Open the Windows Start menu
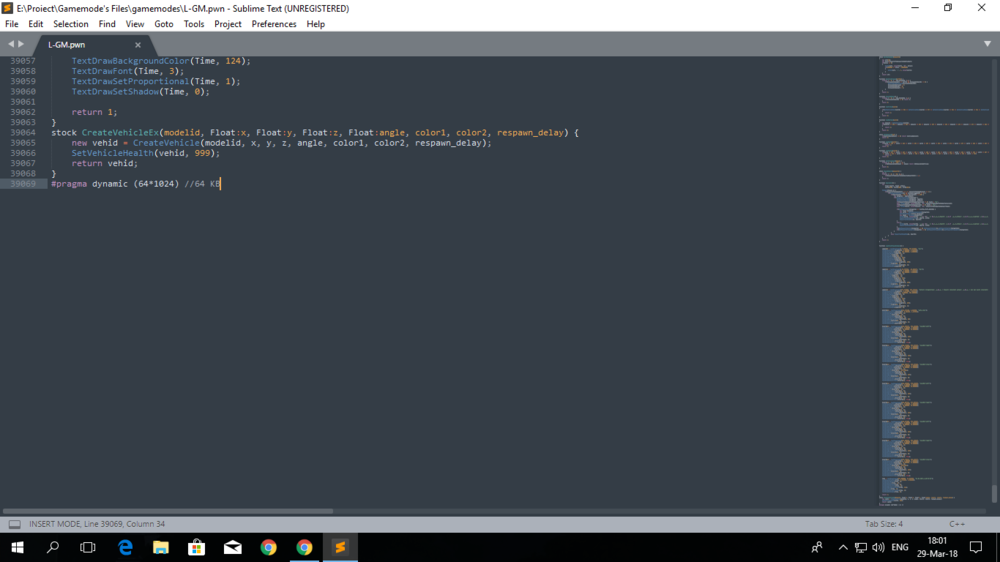This screenshot has width=1000, height=562. pyautogui.click(x=17, y=547)
